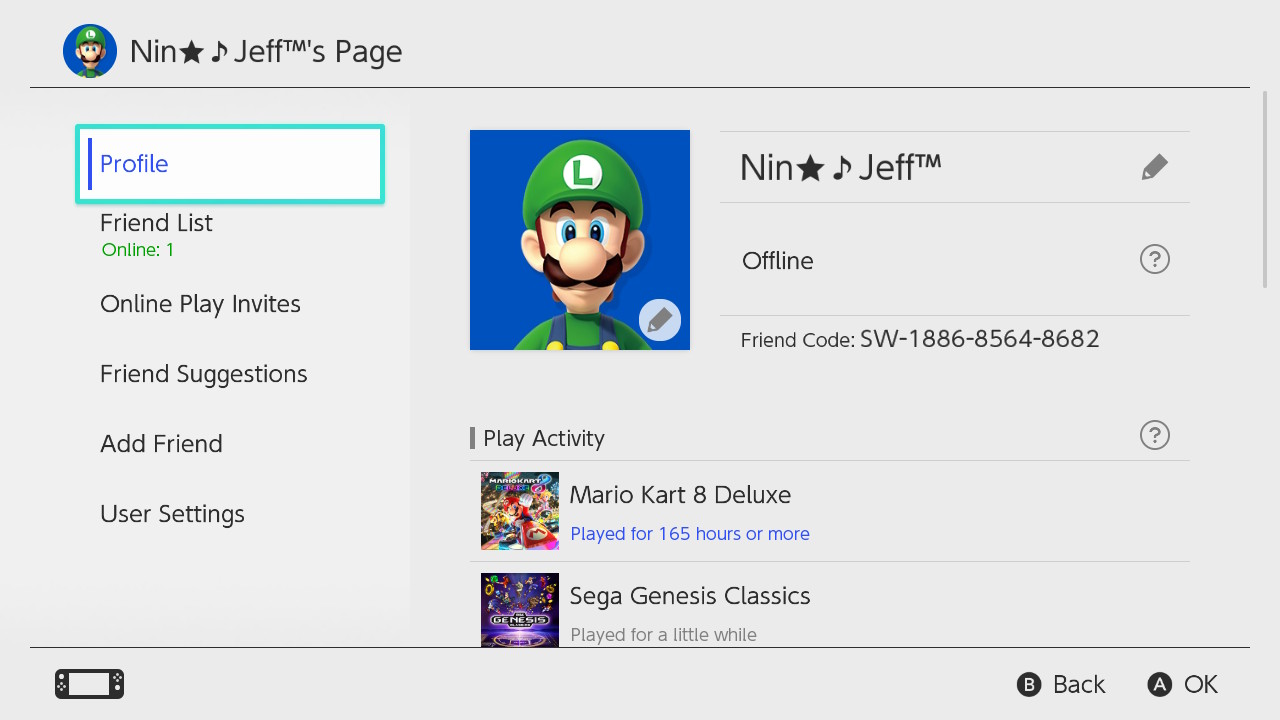Click the large Luigi profile image

coord(570,230)
